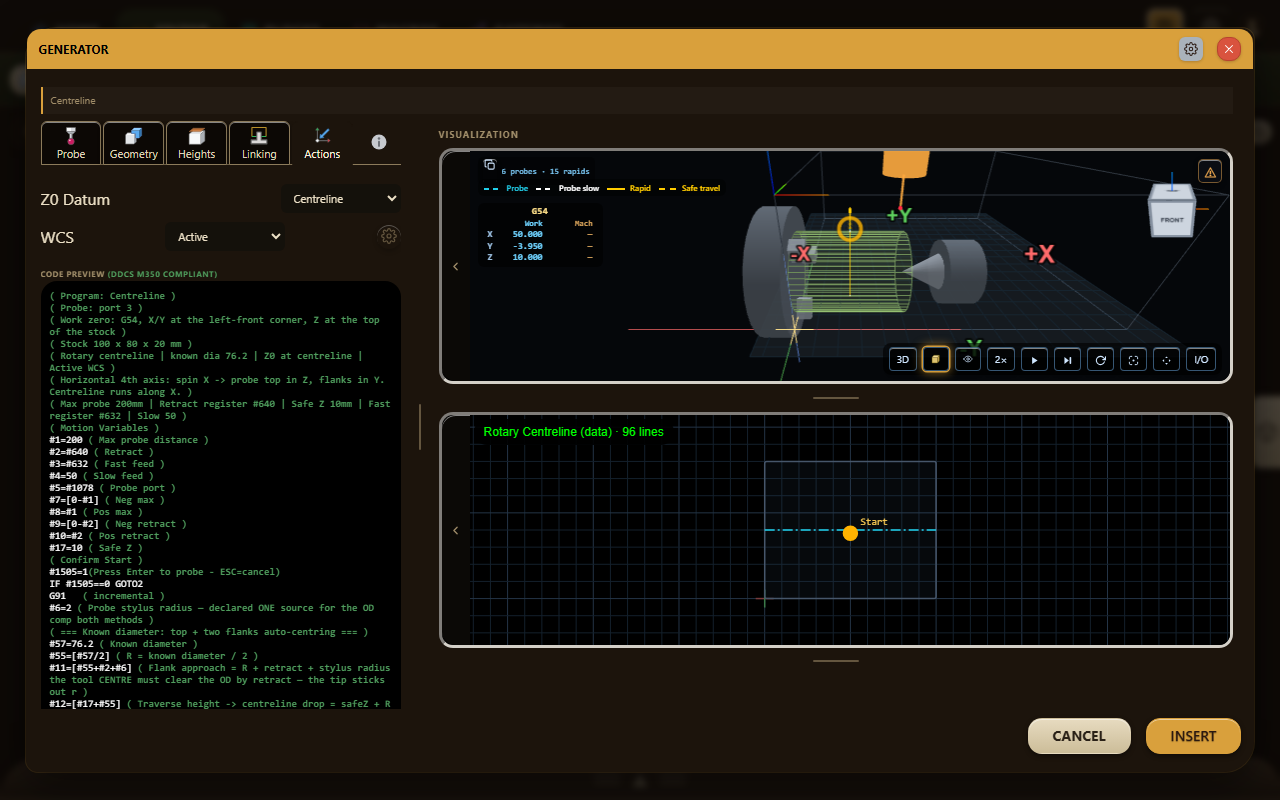Viewport: 1280px width, 800px height.
Task: Fit view with the frame icon
Action: [1133, 359]
